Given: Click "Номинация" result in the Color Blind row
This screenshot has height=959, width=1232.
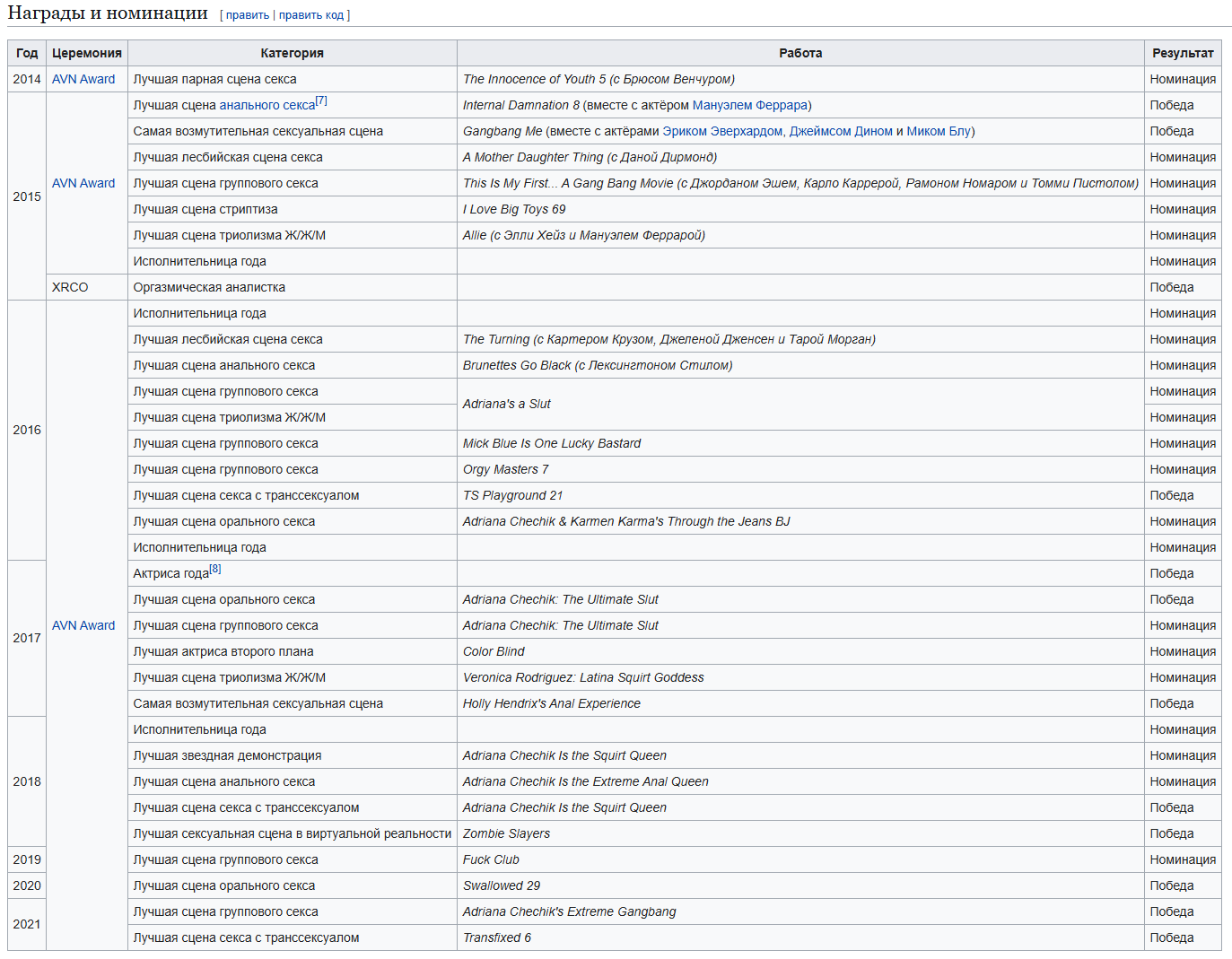Looking at the screenshot, I should [x=1183, y=651].
